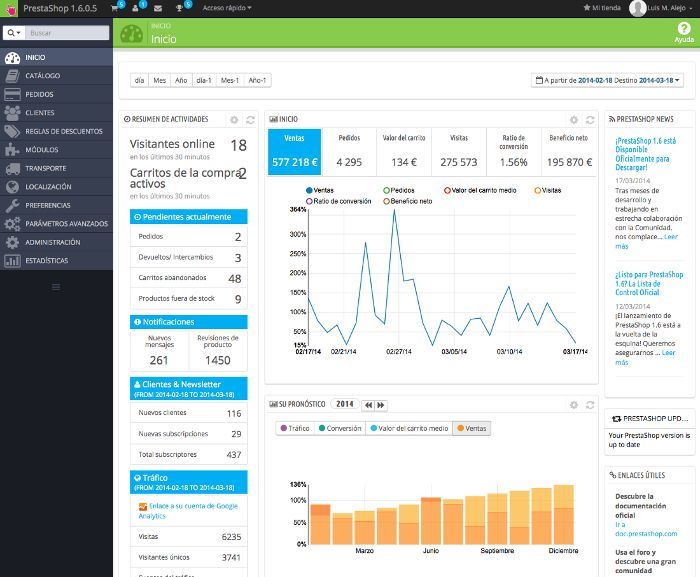Open the doc.prestashop.com link

(646, 534)
